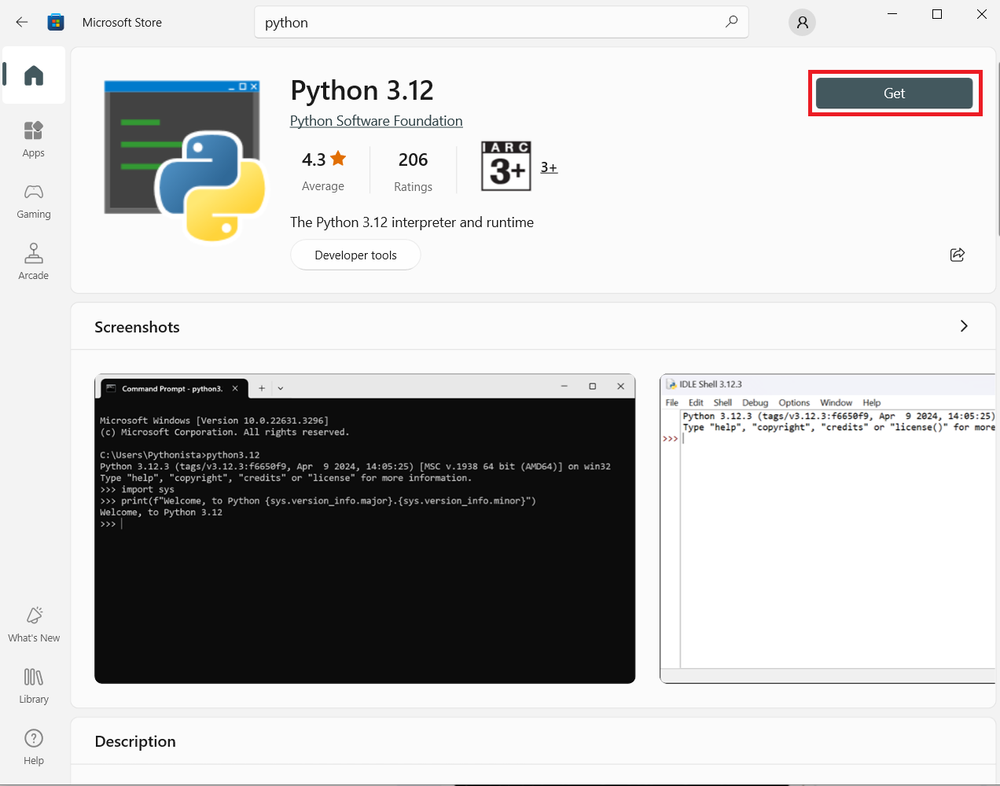Click the Microsoft Store logo

56,21
